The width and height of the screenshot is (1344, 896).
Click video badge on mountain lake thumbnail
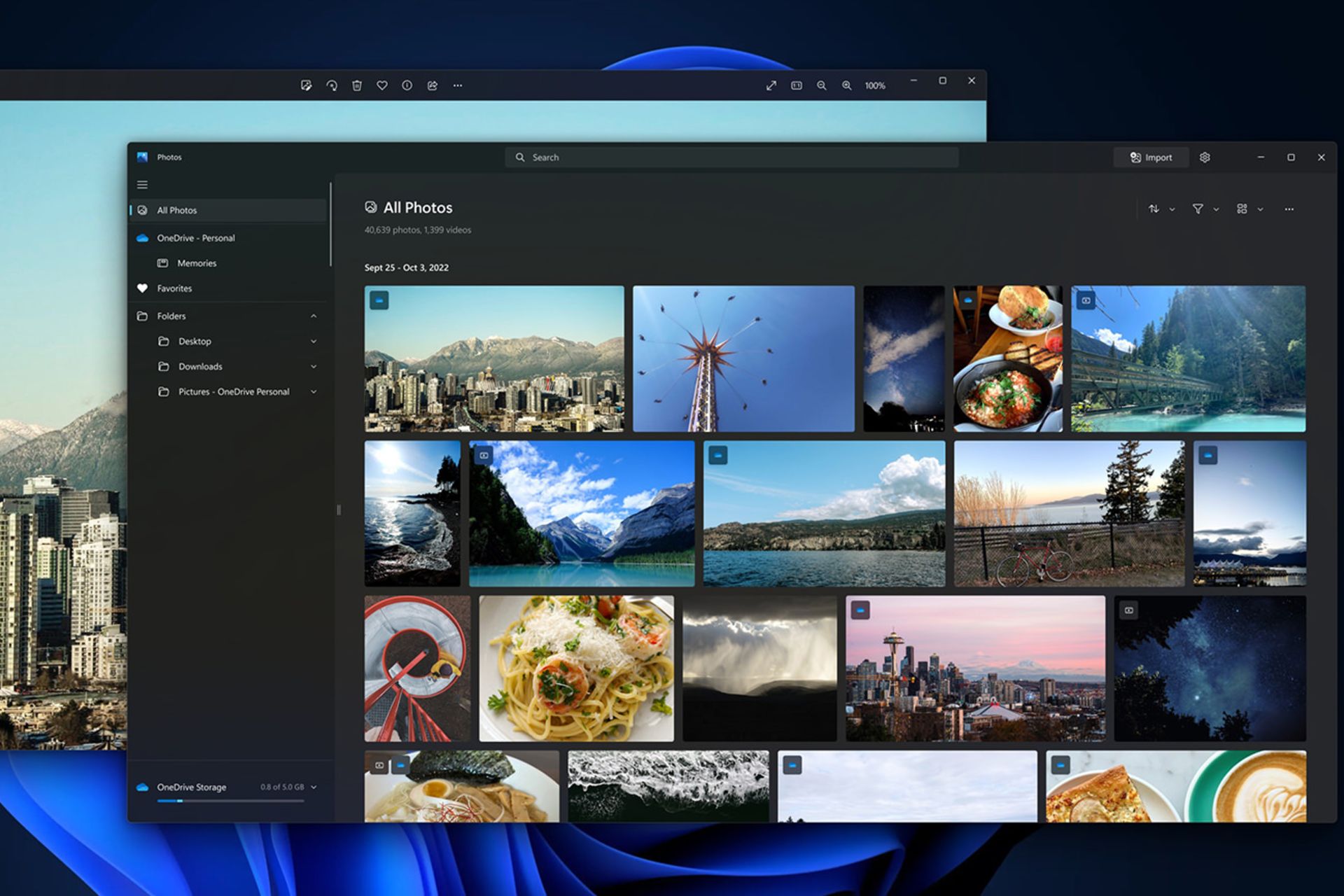pos(484,455)
